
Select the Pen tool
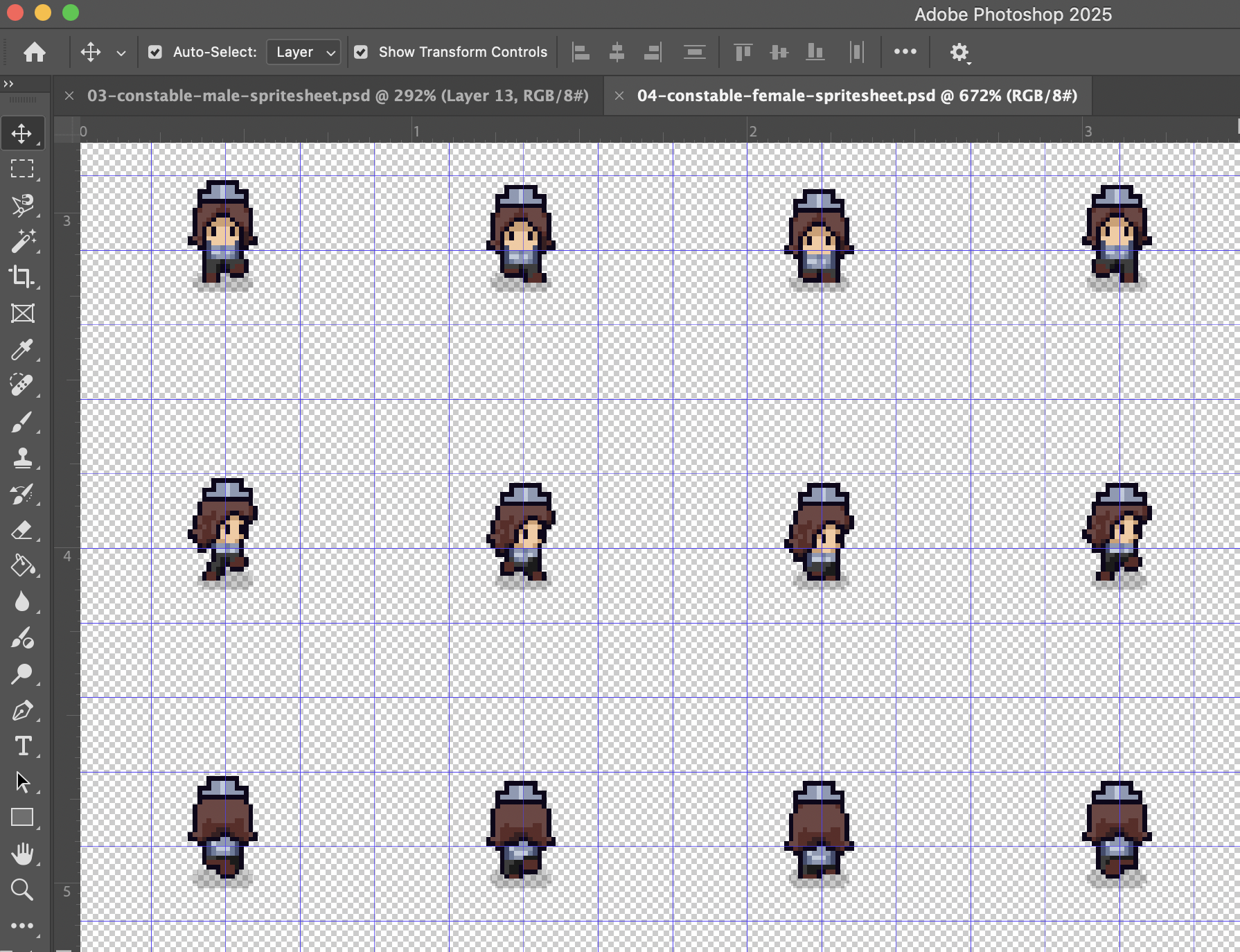point(22,710)
